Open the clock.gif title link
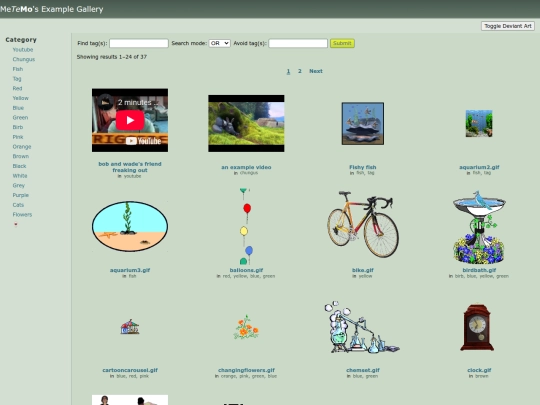The width and height of the screenshot is (540, 405). [x=479, y=370]
